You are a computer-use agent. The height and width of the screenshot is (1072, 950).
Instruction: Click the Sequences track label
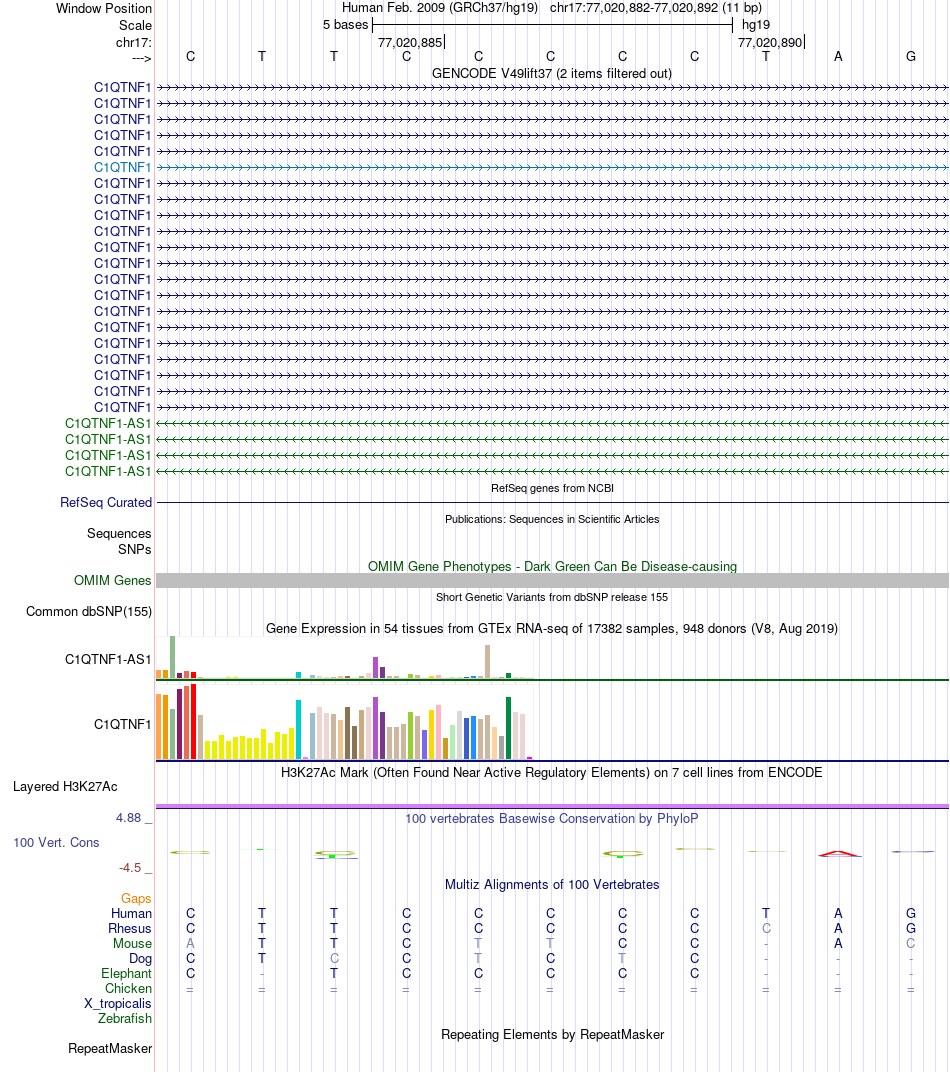(119, 533)
